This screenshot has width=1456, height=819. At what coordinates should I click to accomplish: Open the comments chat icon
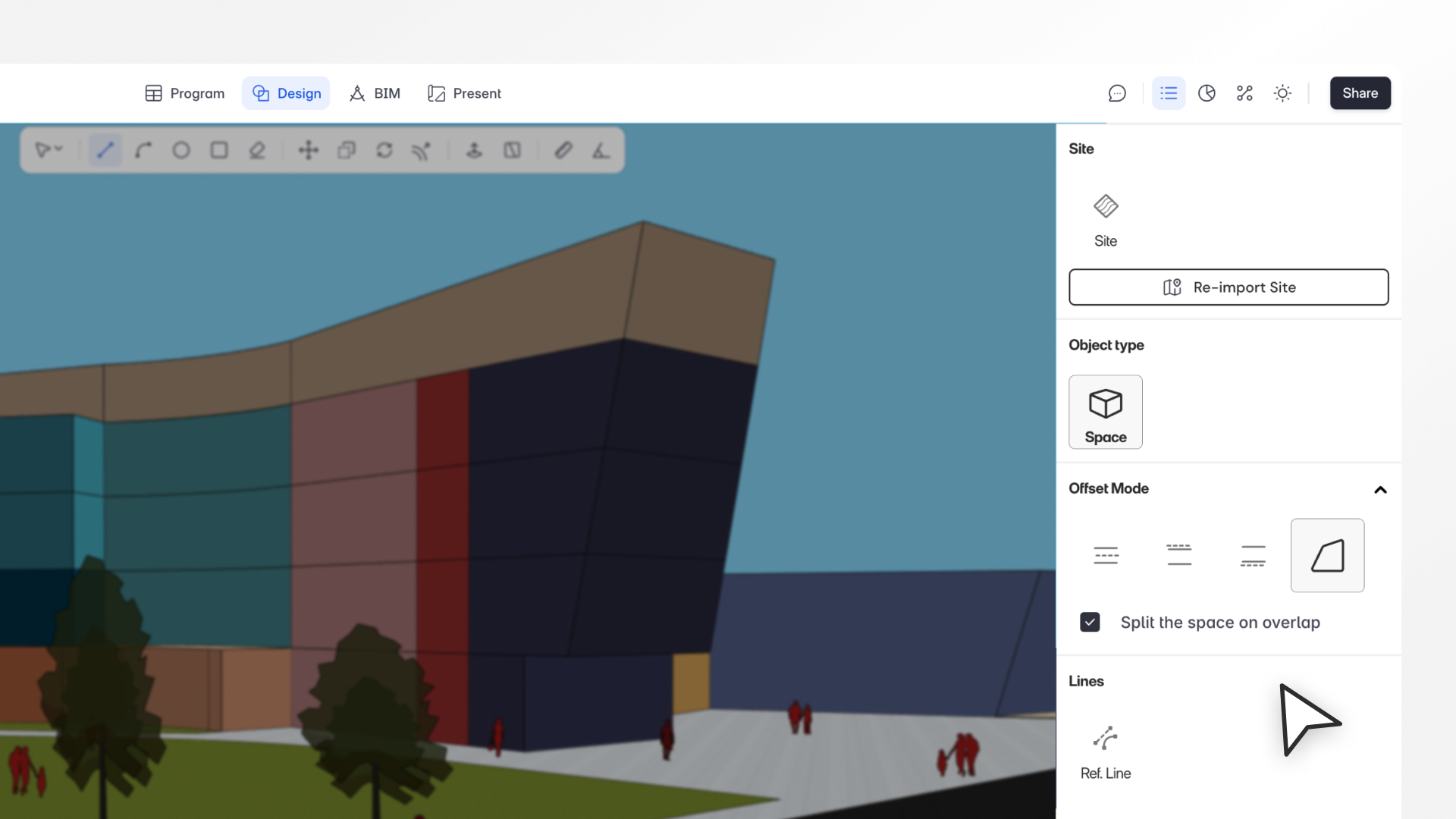1117,93
